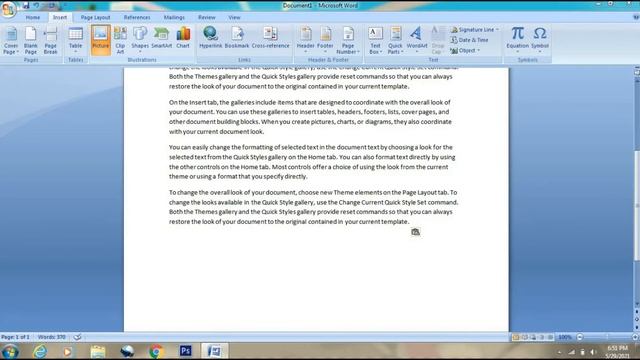Open Internet Explorer from taskbar
The width and height of the screenshot is (640, 360).
(x=40, y=351)
